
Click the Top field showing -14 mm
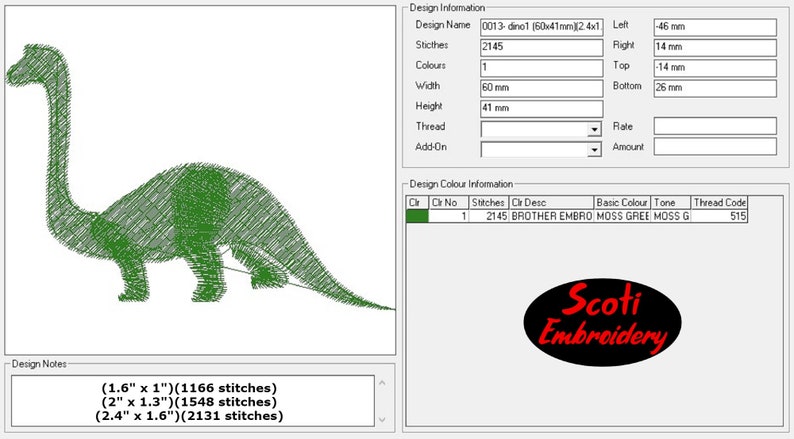click(714, 67)
